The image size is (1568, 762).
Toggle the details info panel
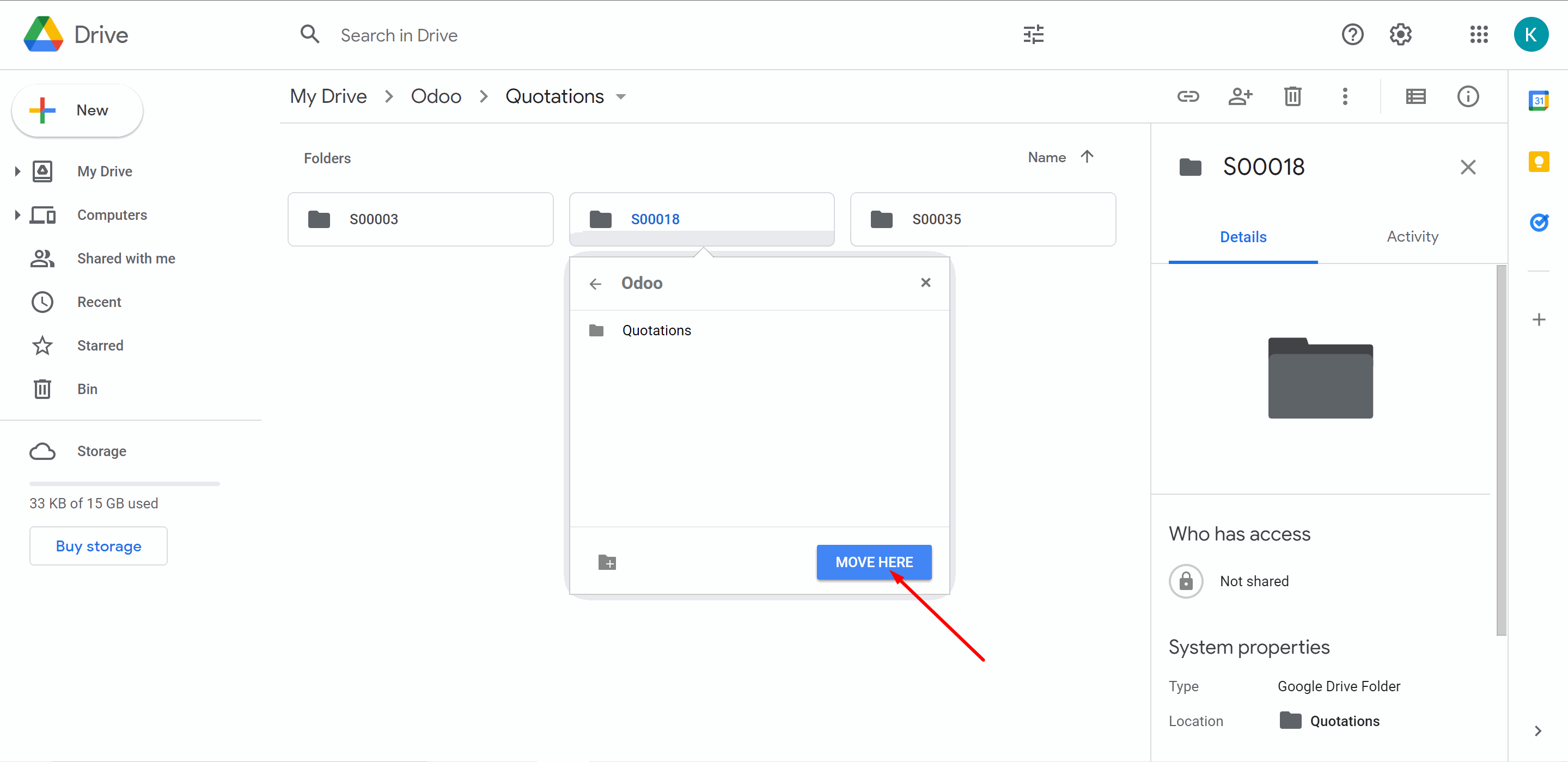(x=1468, y=96)
